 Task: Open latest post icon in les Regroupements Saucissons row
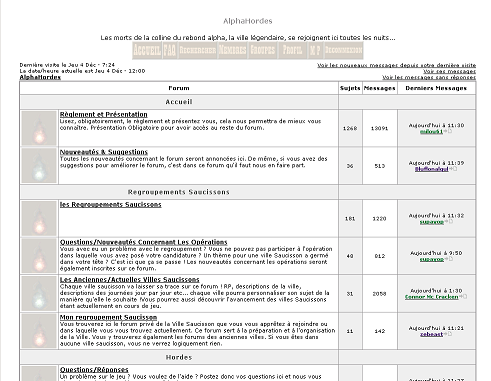point(448,222)
